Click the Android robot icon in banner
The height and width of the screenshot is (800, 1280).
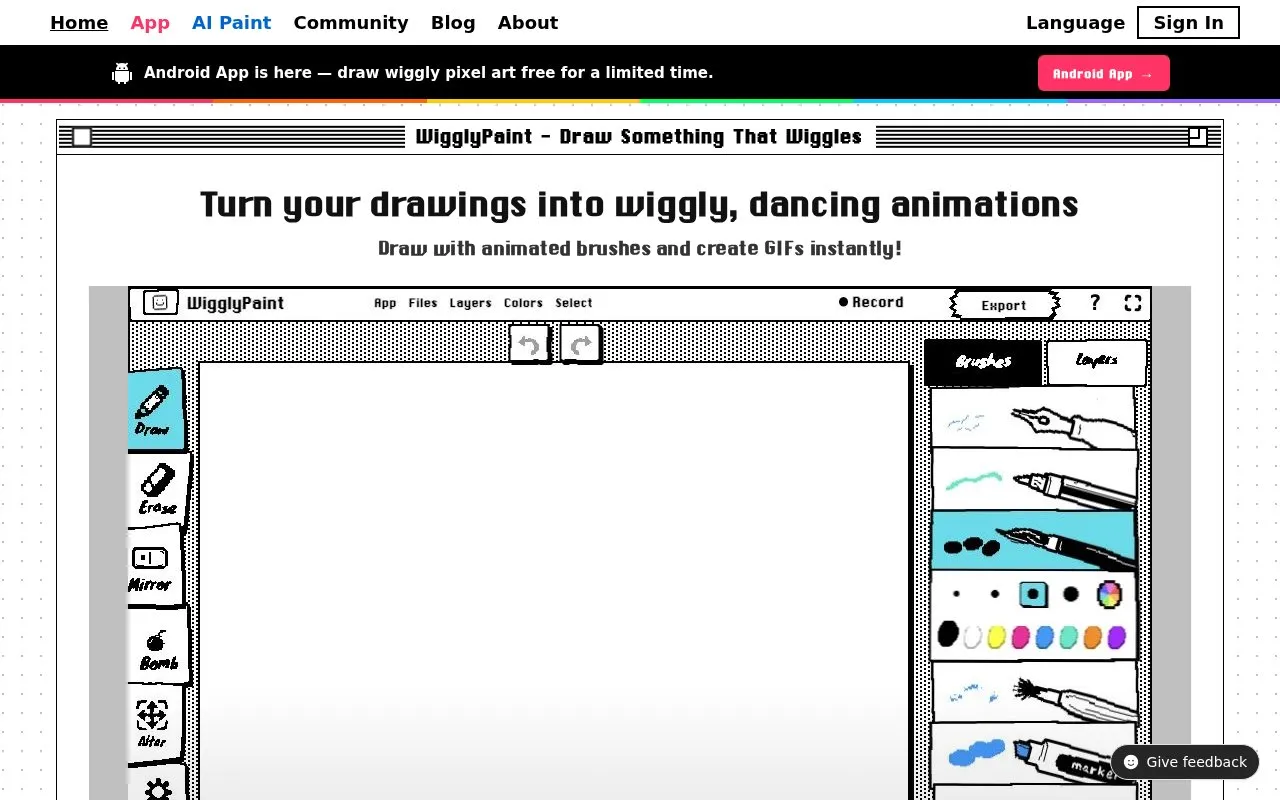pos(122,73)
